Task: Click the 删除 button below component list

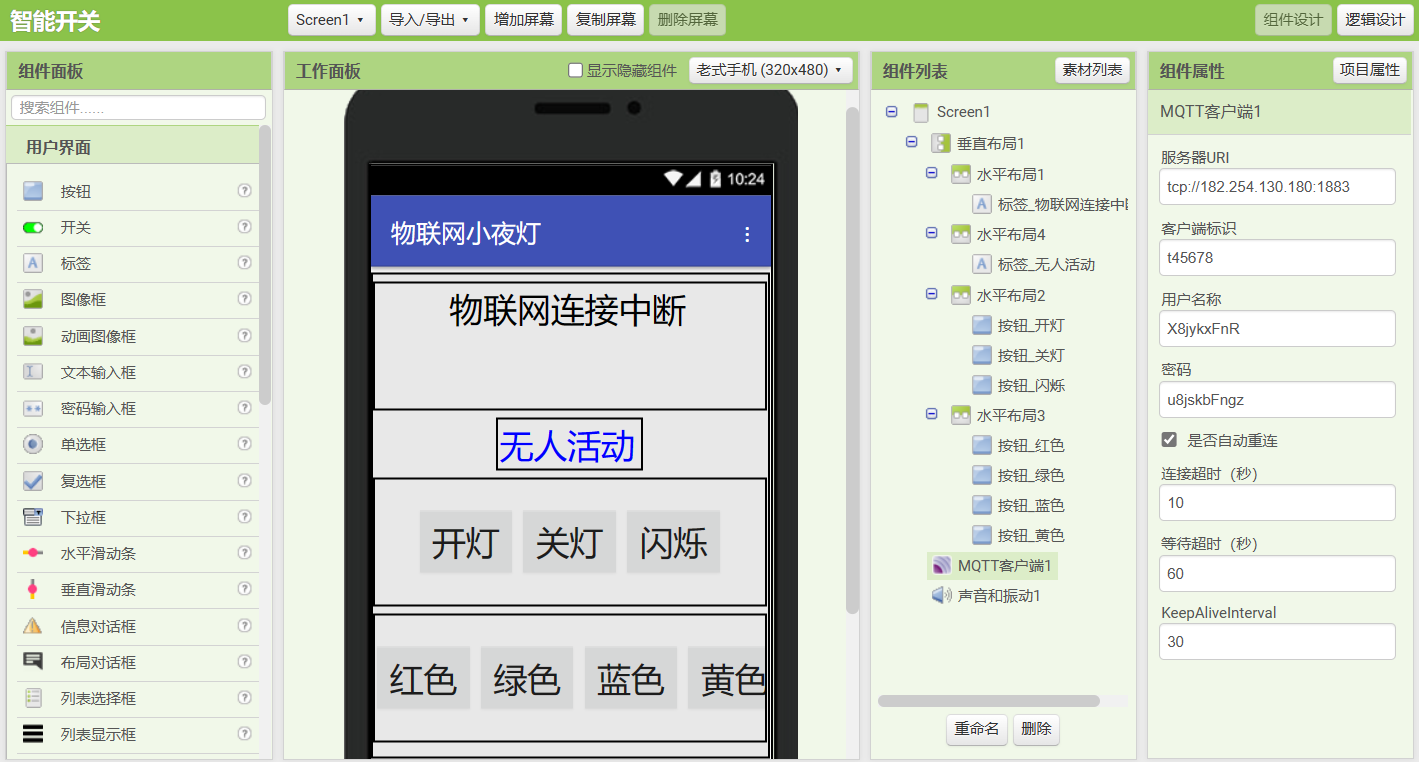Action: pos(1036,729)
